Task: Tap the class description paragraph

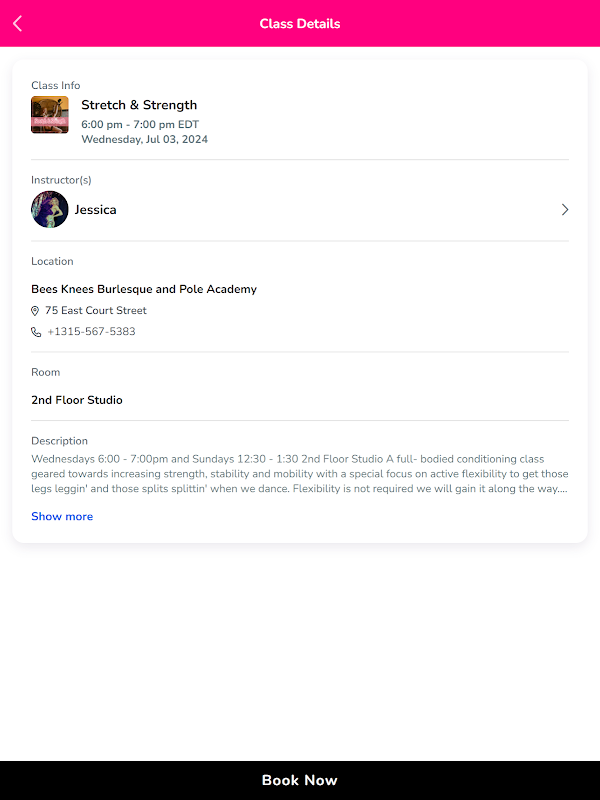Action: click(x=300, y=475)
